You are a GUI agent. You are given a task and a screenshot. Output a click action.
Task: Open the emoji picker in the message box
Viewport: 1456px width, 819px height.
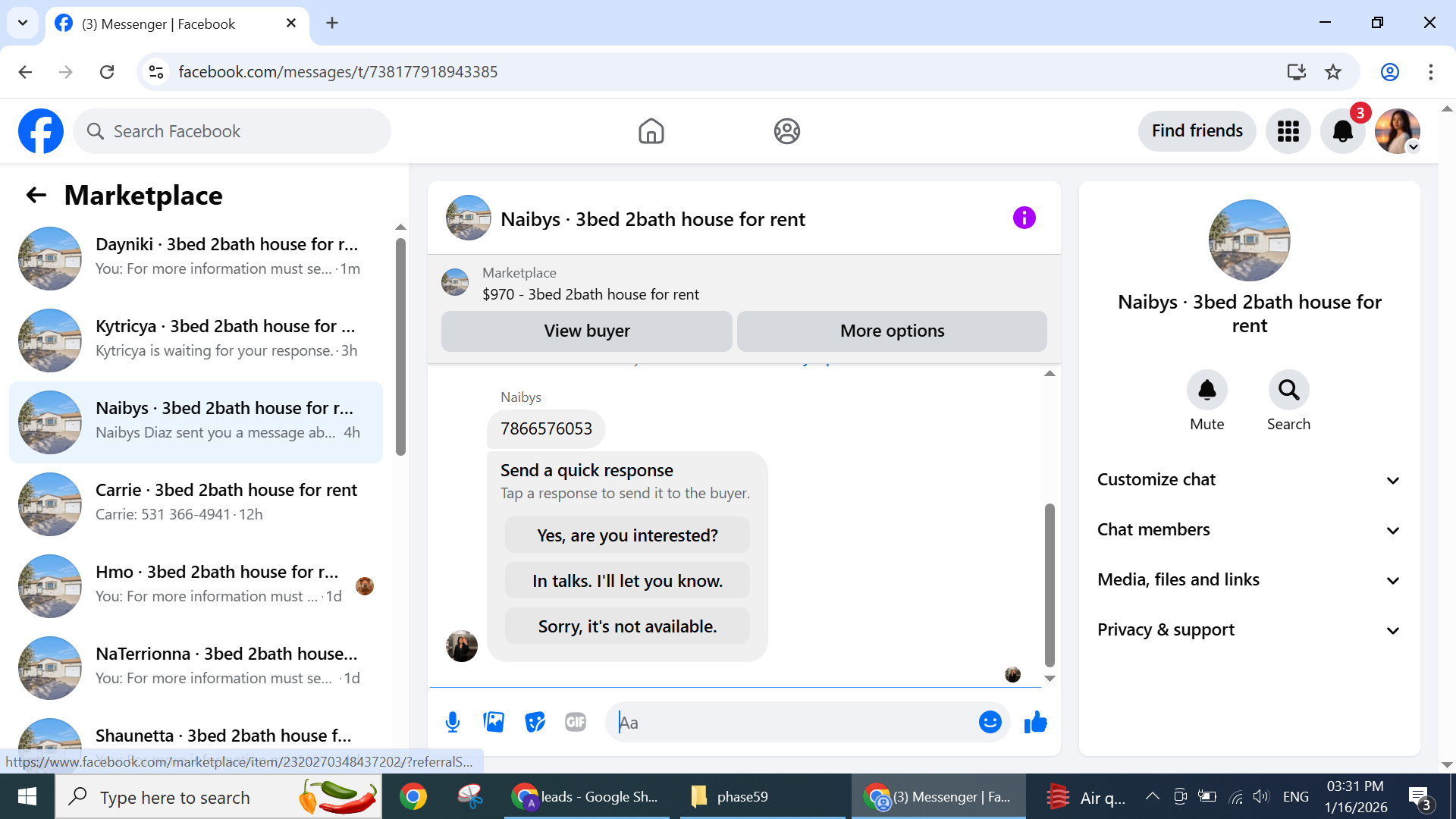[990, 722]
